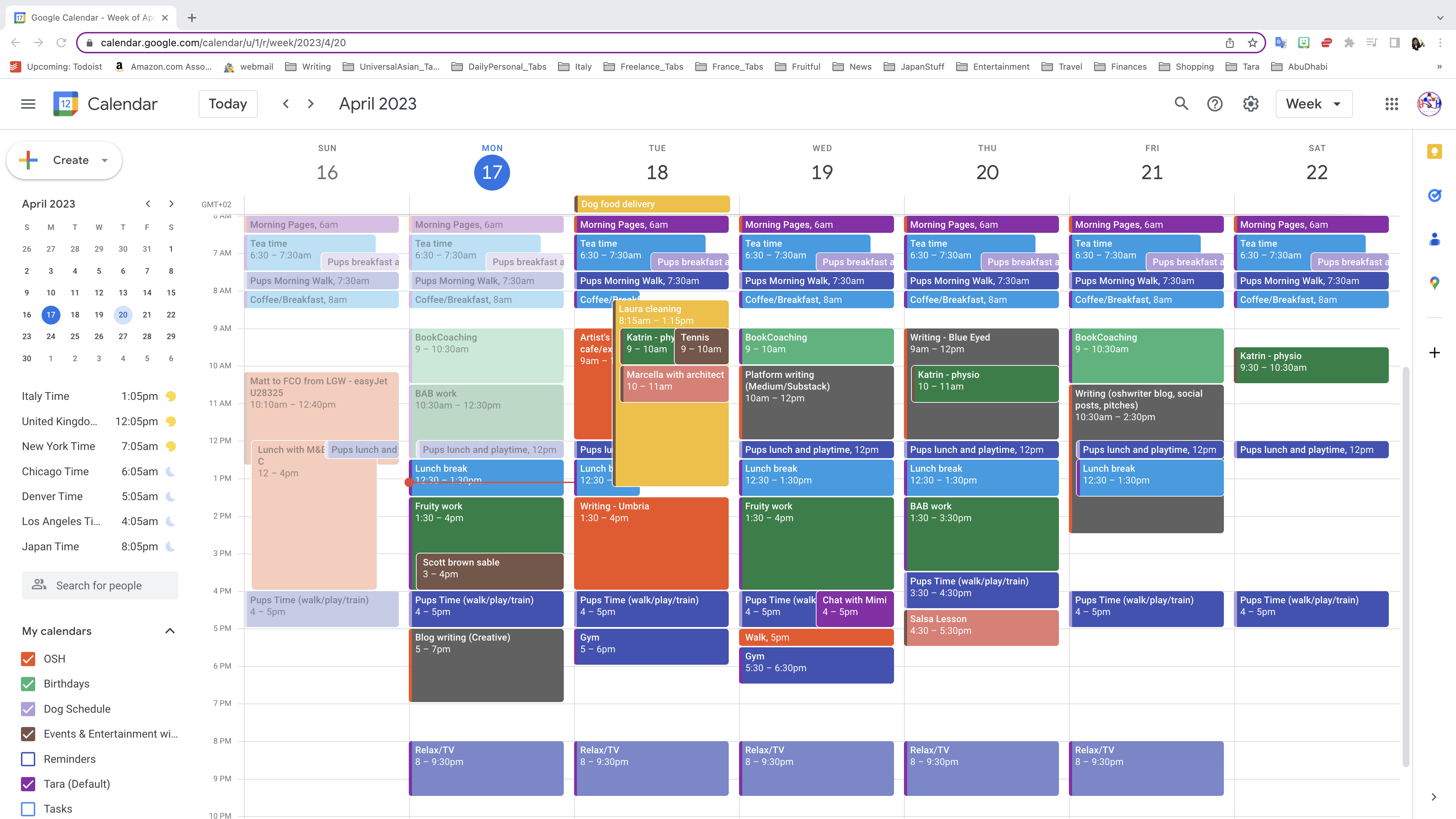Collapse the My calendars section

point(170,631)
